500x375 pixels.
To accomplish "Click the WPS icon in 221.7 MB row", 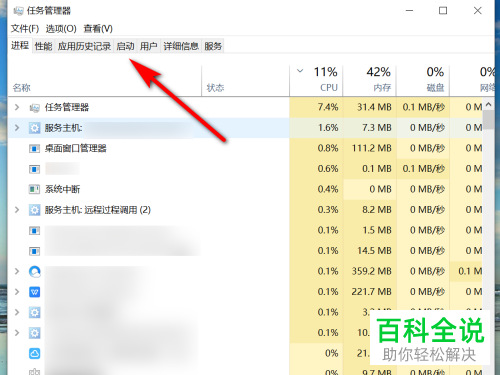I will pos(34,292).
